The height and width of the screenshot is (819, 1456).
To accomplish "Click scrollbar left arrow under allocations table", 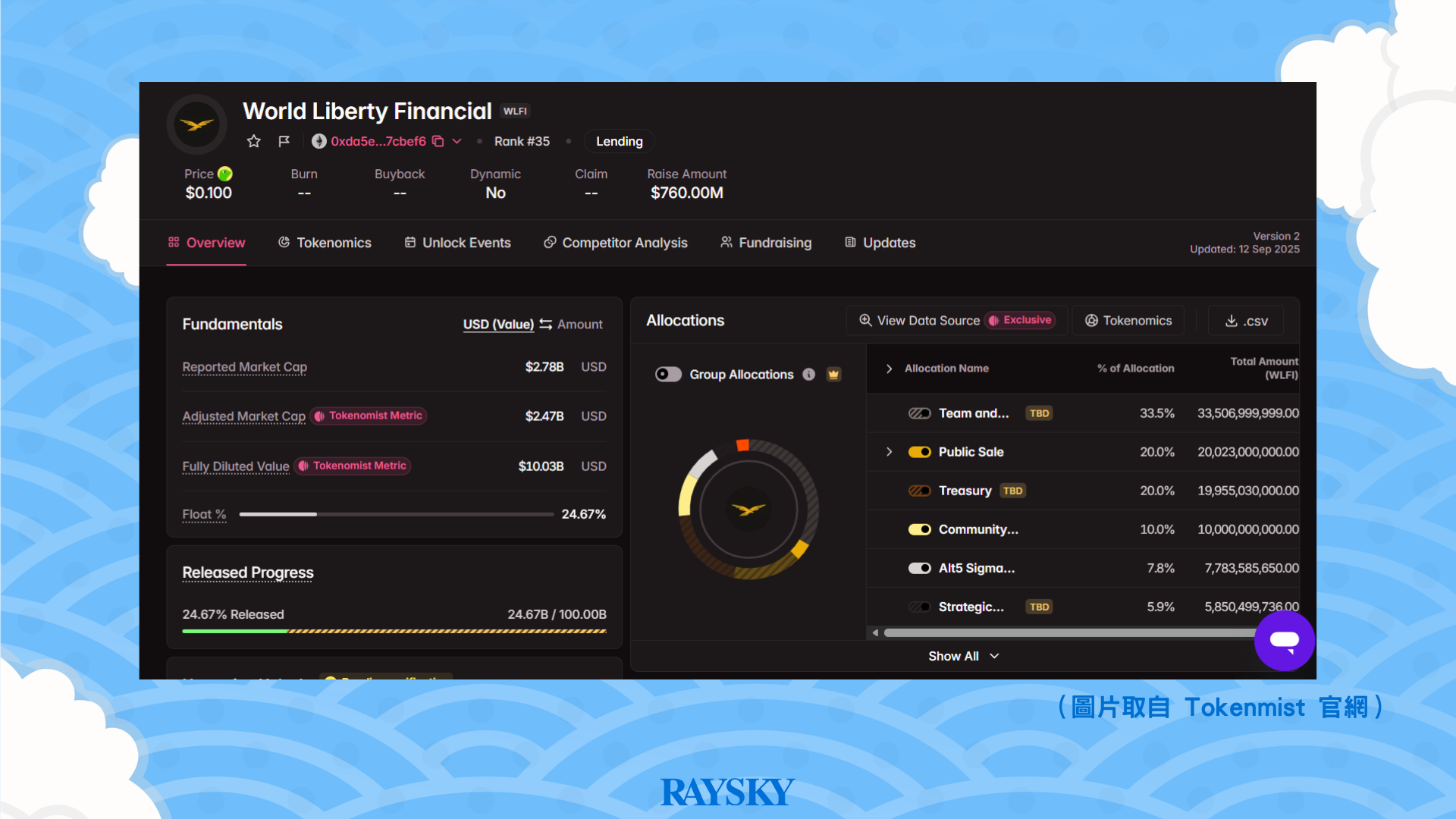I will pos(875,632).
